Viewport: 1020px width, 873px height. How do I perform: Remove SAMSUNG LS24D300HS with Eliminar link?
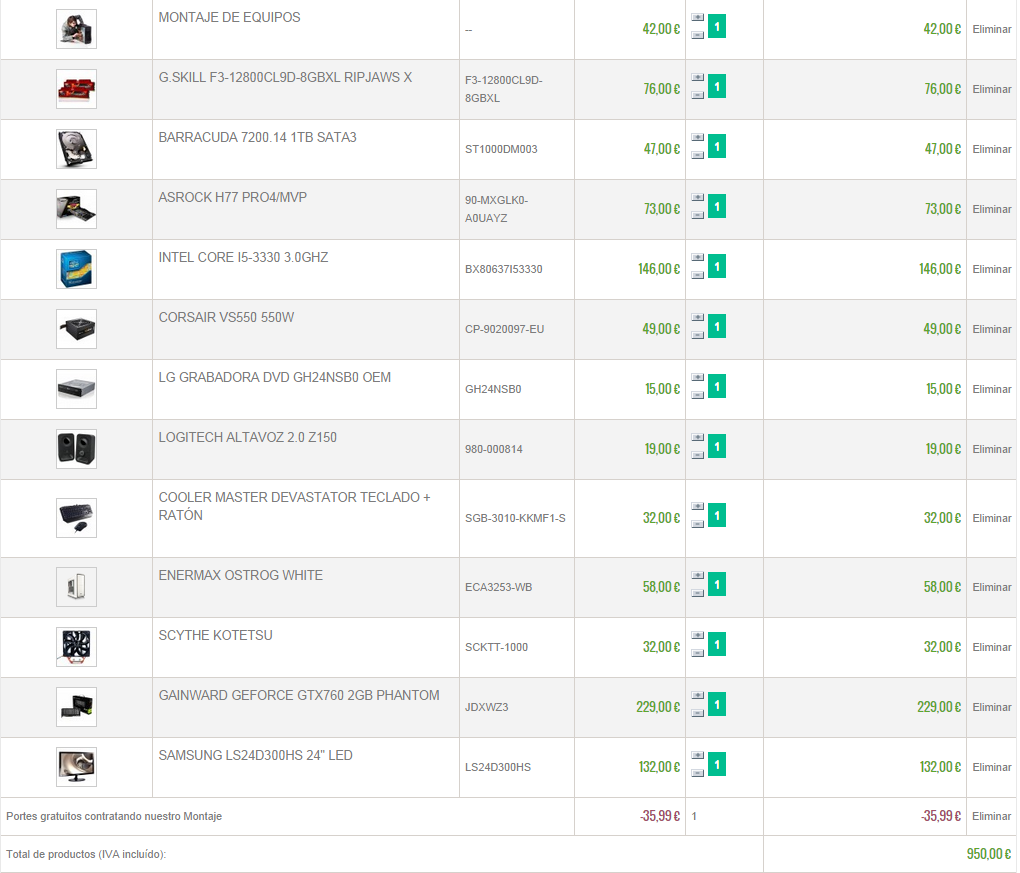coord(991,767)
